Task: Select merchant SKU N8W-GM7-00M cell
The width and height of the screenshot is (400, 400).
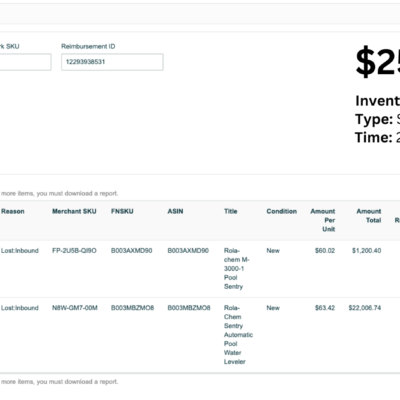Action: 75,308
